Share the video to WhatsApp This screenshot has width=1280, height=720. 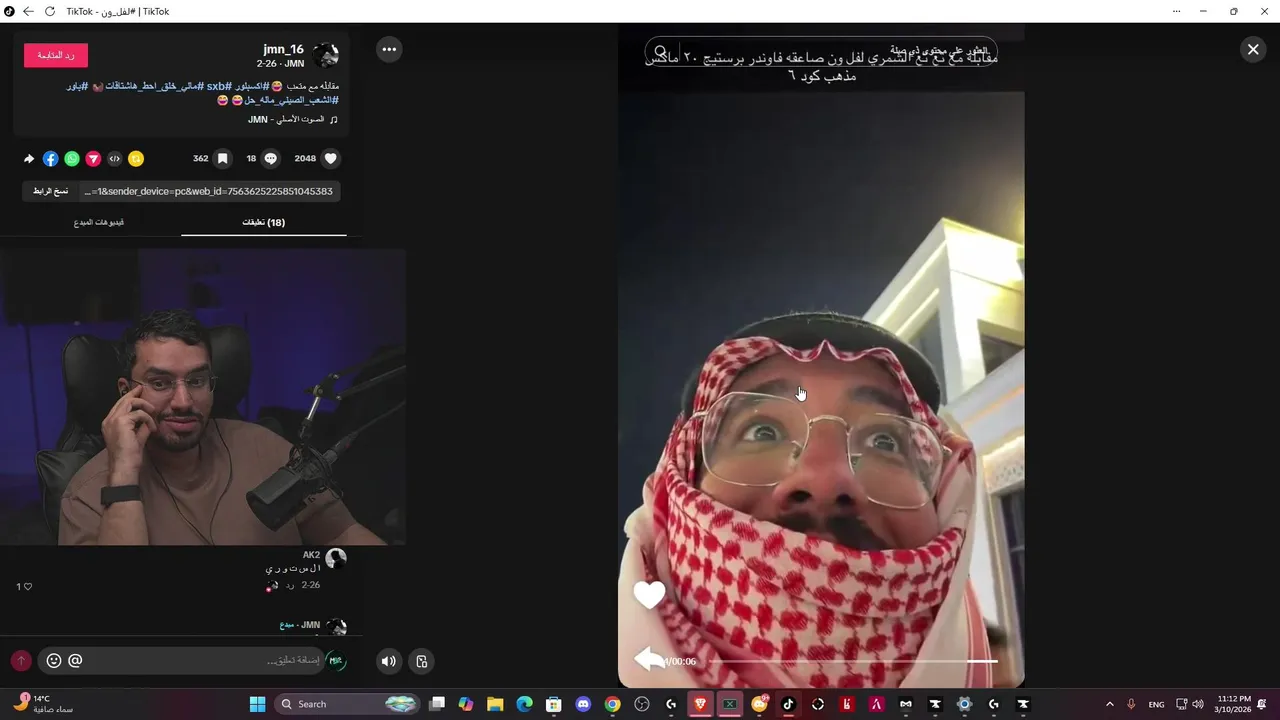[x=72, y=158]
